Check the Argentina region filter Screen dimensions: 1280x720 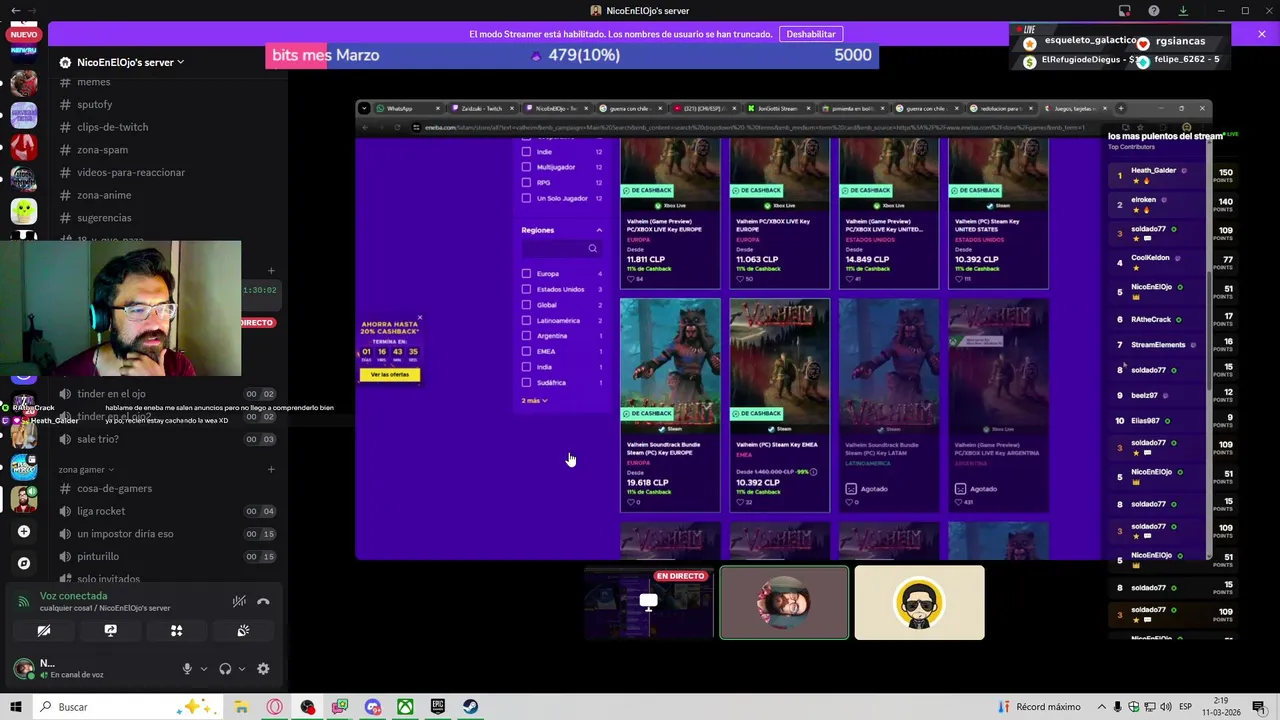[526, 336]
